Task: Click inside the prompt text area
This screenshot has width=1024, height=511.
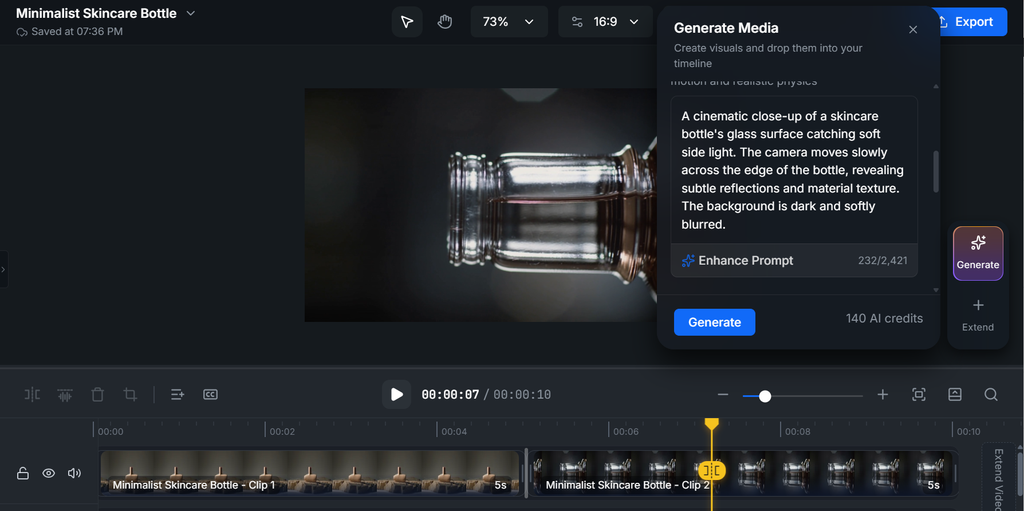Action: point(794,170)
